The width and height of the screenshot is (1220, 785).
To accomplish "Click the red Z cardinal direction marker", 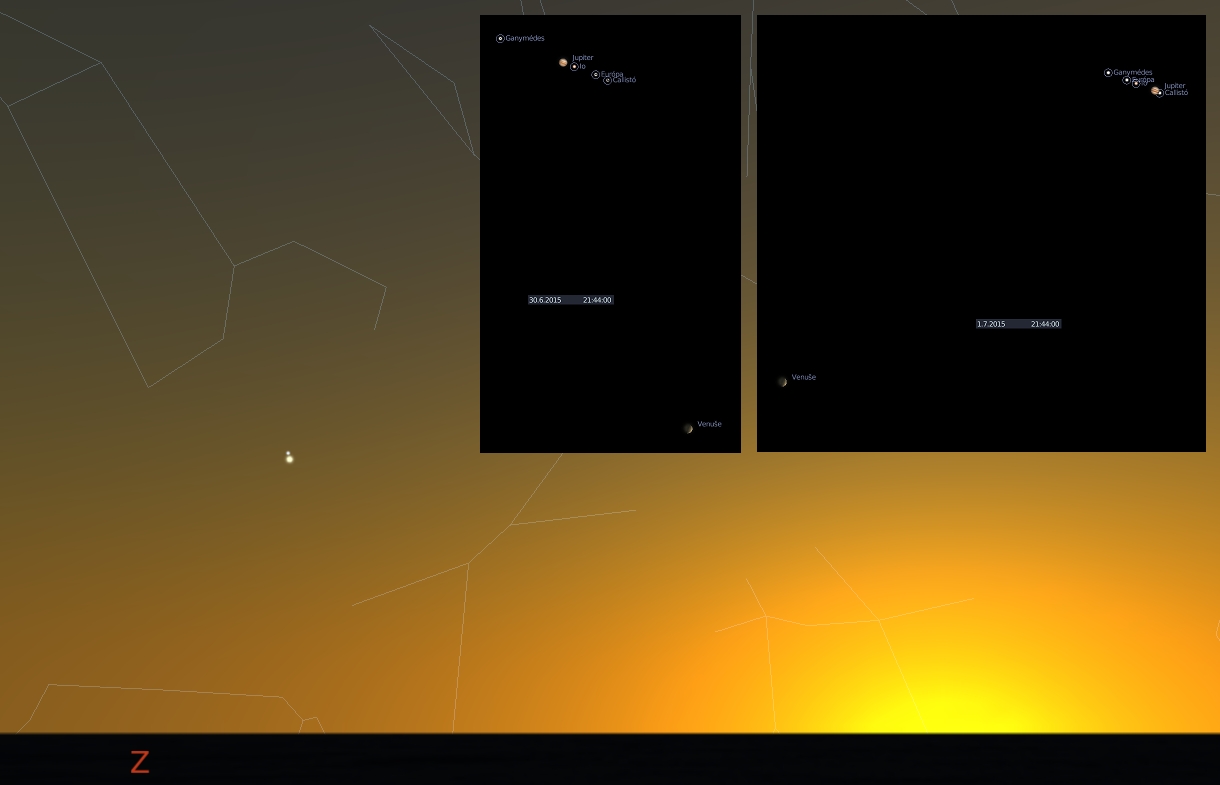I will [x=140, y=762].
